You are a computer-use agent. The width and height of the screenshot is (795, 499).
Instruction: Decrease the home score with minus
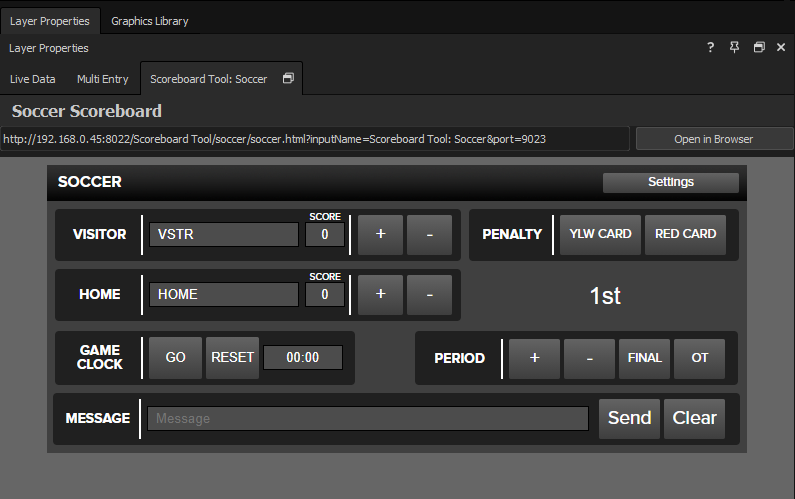click(430, 294)
